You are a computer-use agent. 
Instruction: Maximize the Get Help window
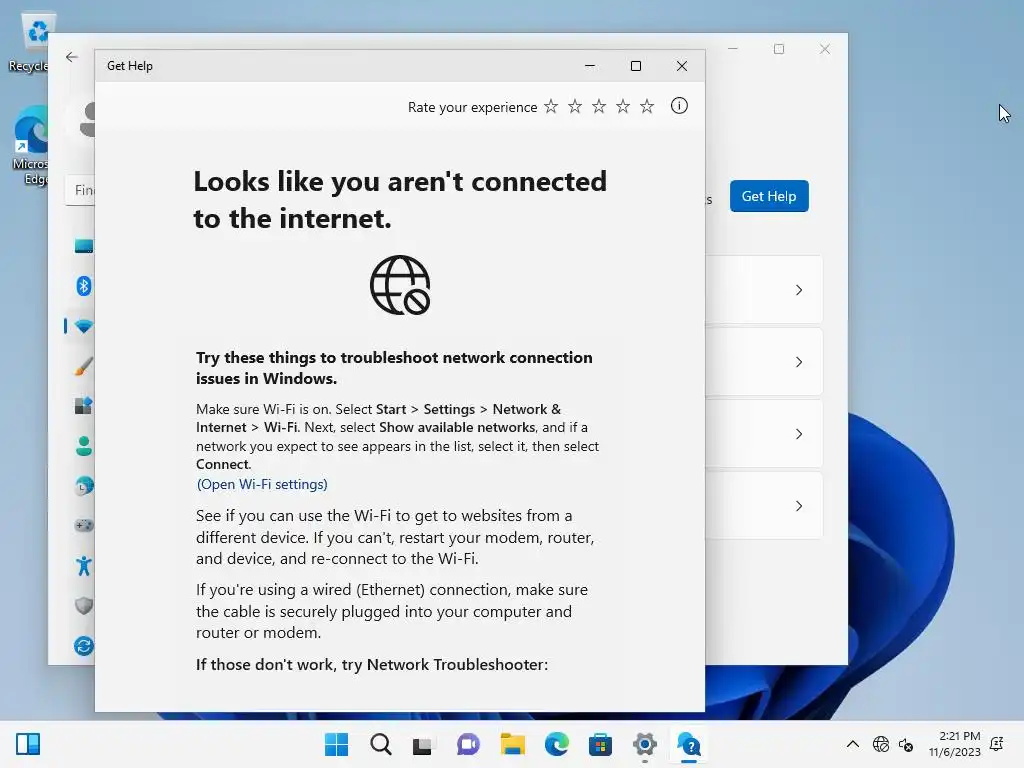[635, 66]
